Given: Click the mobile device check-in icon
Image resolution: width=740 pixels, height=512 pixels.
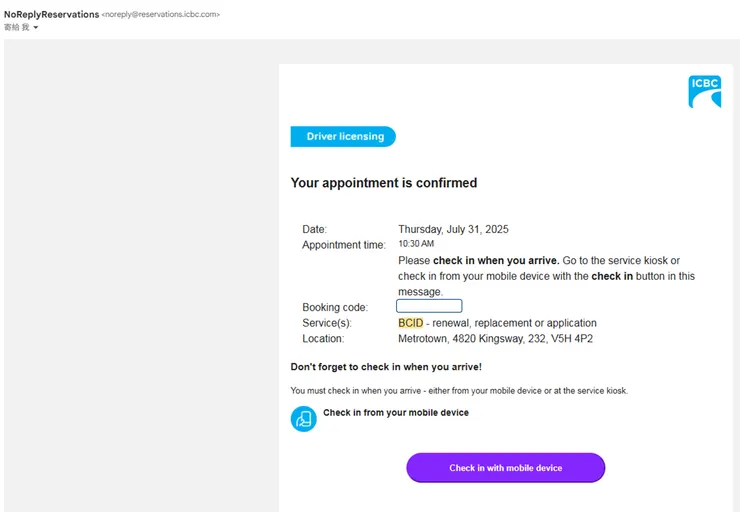Looking at the screenshot, I should click(303, 419).
